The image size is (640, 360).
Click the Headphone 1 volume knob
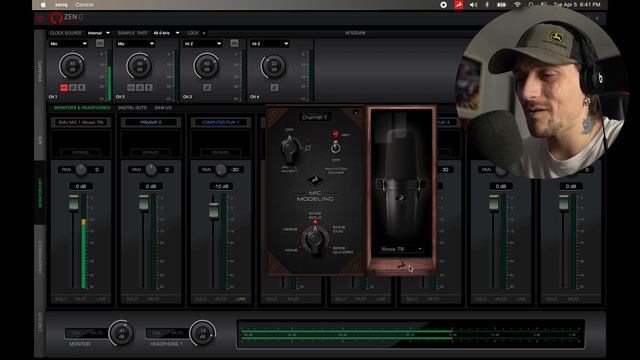(202, 333)
